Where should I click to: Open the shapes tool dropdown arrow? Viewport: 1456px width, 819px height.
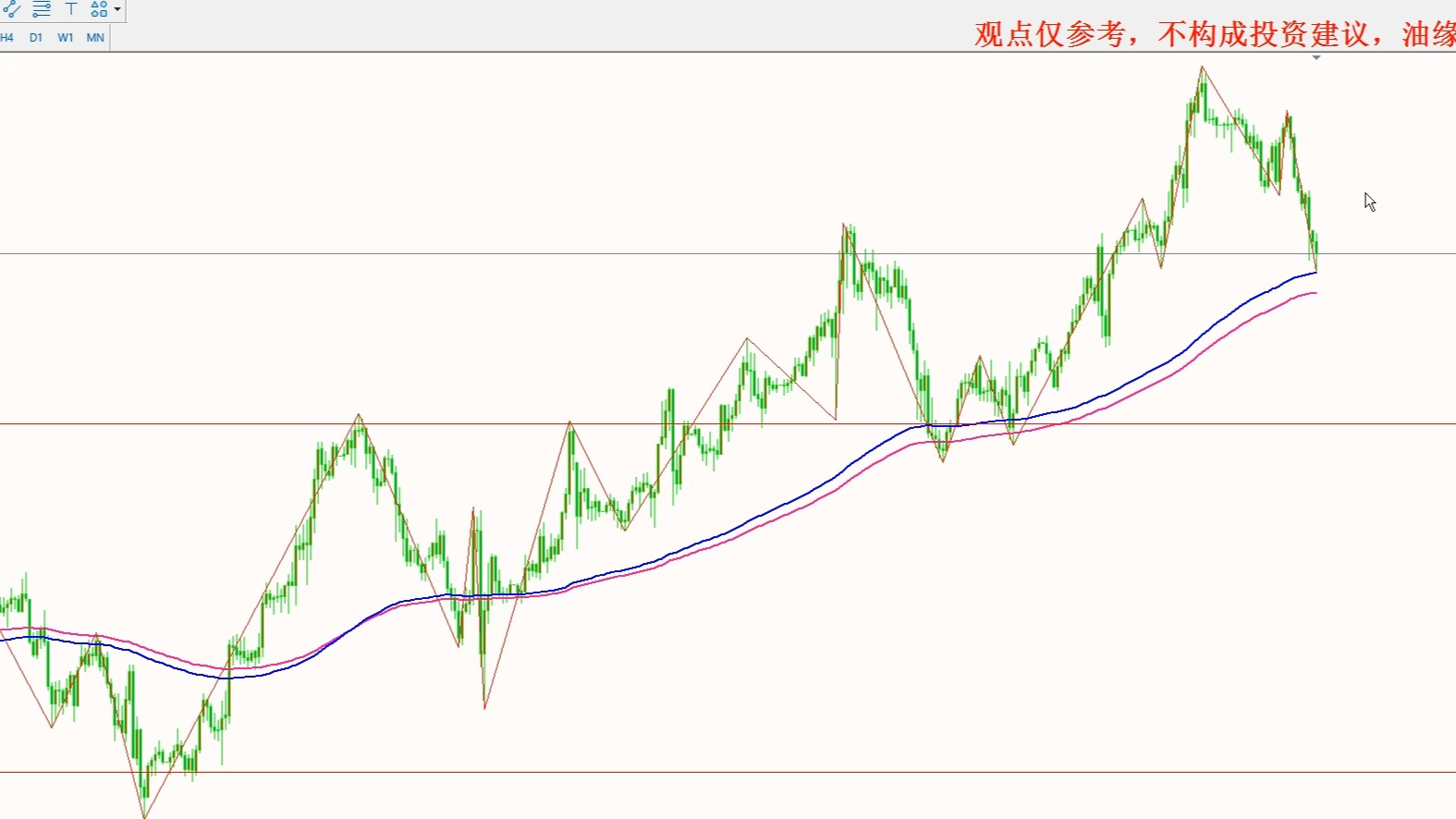coord(117,9)
